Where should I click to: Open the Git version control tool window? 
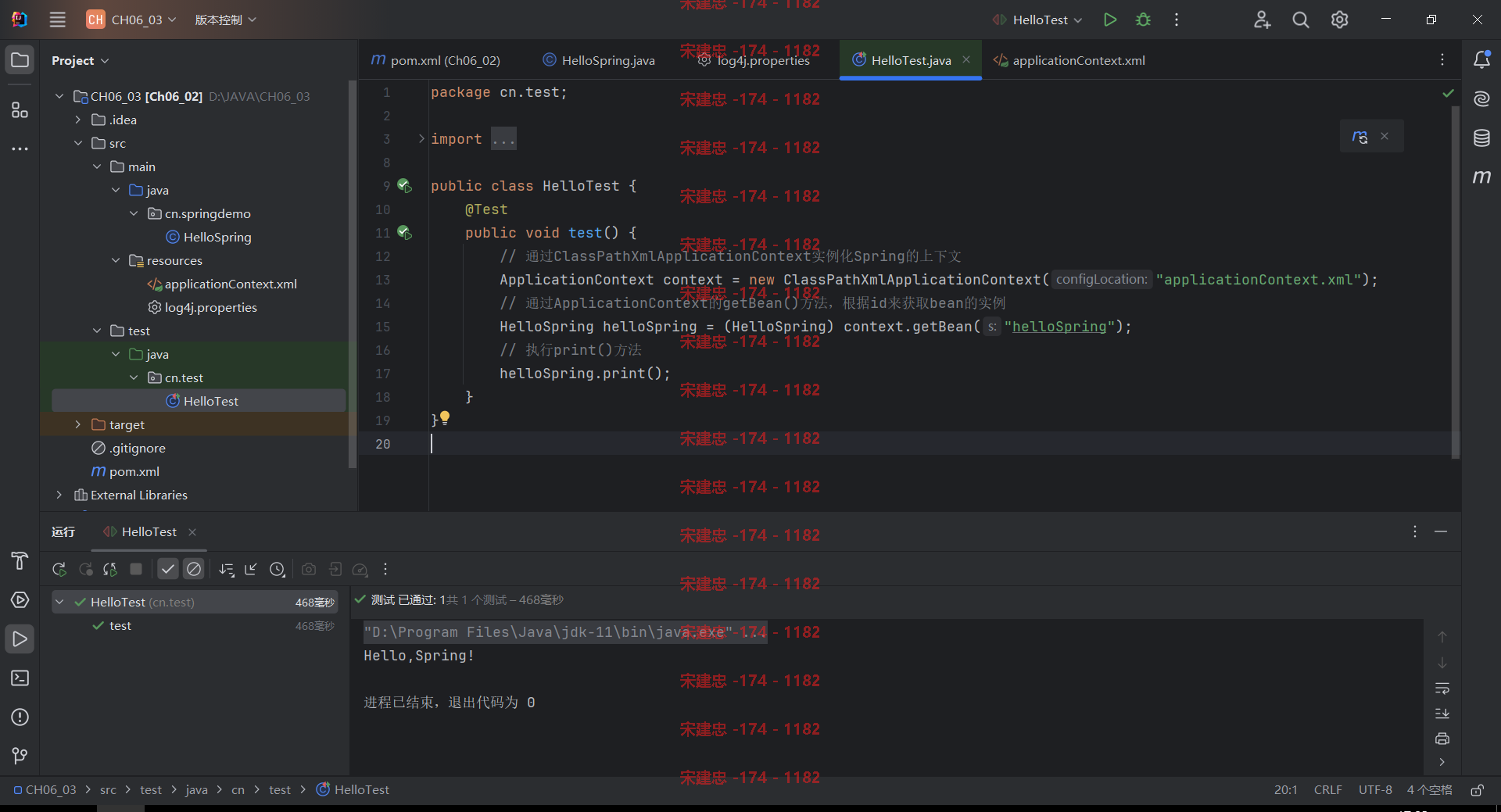(x=20, y=756)
